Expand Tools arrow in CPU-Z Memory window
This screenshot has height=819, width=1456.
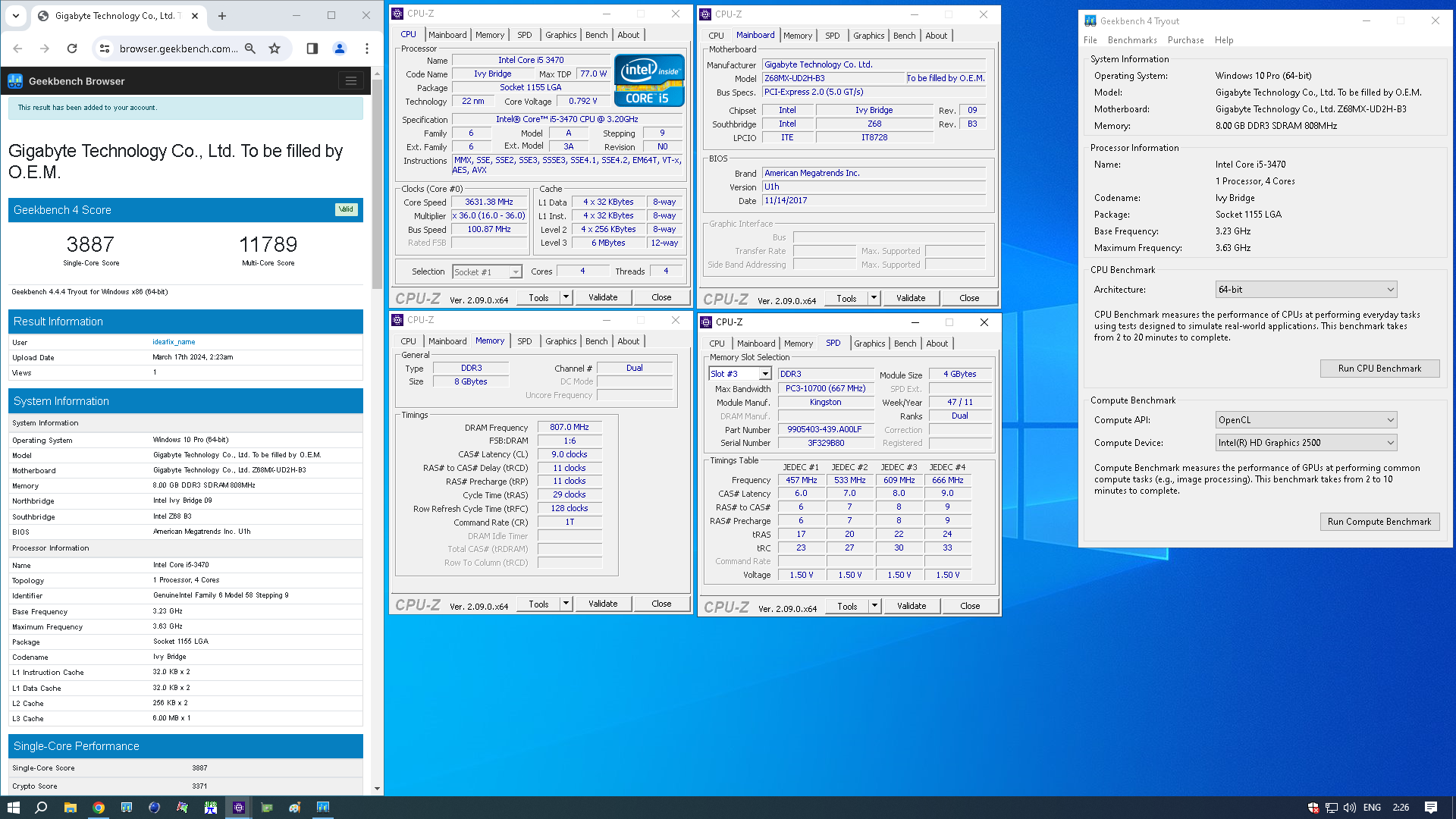tap(566, 604)
